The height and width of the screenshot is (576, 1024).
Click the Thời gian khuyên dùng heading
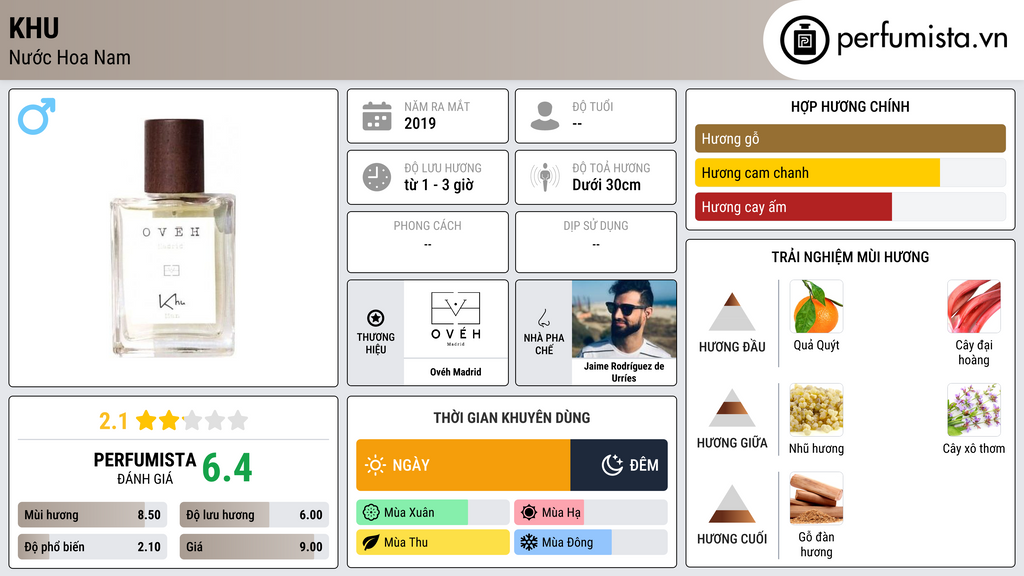[512, 418]
